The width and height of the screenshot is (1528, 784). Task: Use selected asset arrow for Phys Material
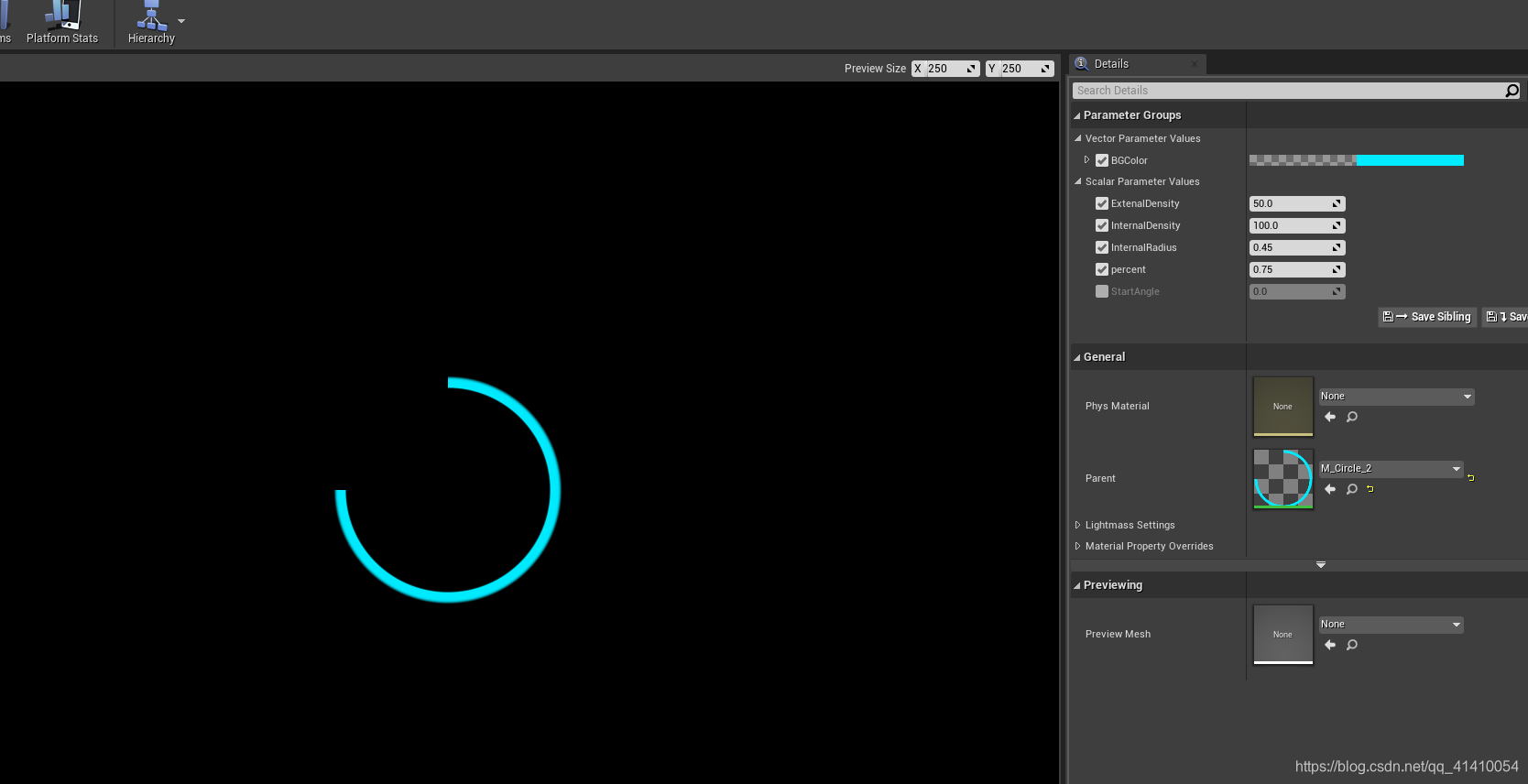click(x=1330, y=417)
